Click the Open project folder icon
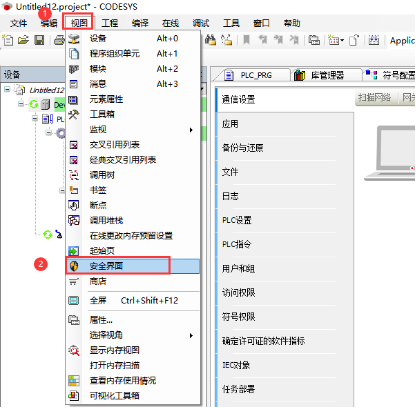 (x=23, y=41)
